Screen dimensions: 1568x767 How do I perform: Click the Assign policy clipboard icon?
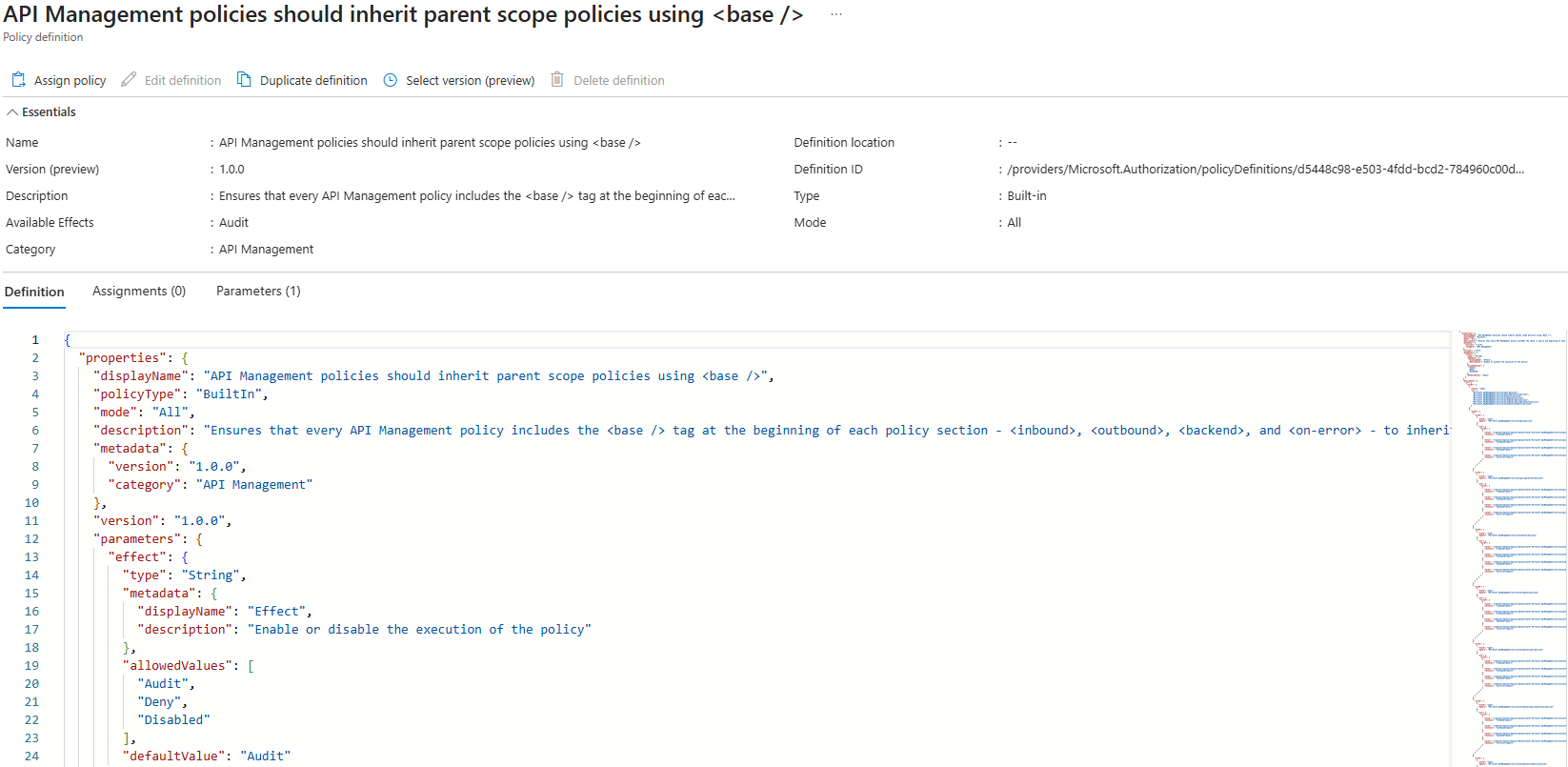click(18, 80)
